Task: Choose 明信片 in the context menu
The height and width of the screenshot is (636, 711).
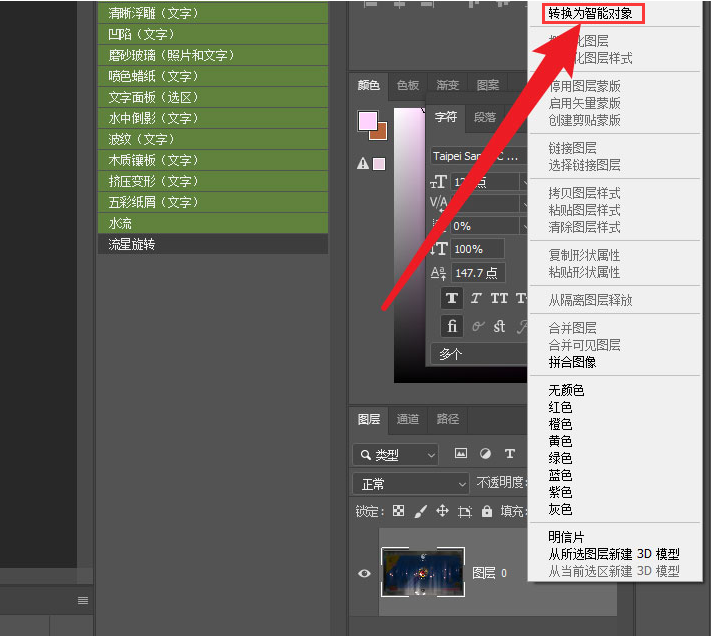Action: click(566, 537)
